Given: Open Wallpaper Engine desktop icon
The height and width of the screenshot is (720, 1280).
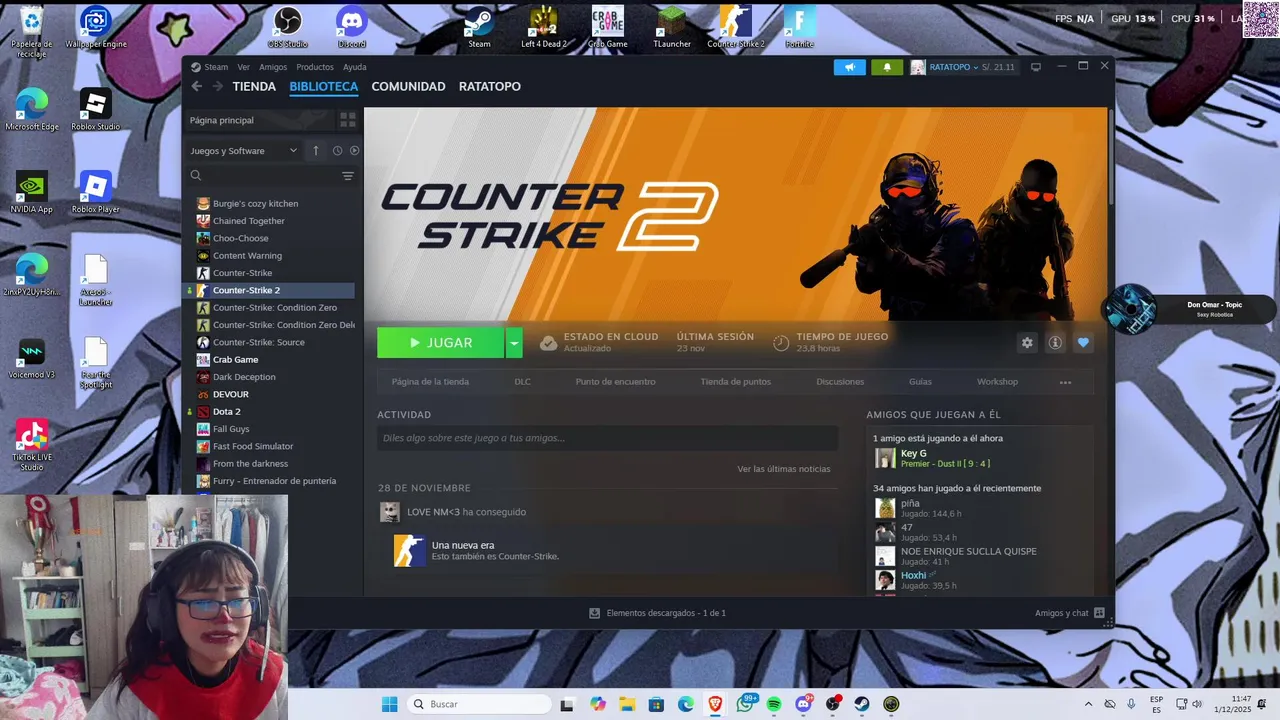Looking at the screenshot, I should pyautogui.click(x=96, y=27).
